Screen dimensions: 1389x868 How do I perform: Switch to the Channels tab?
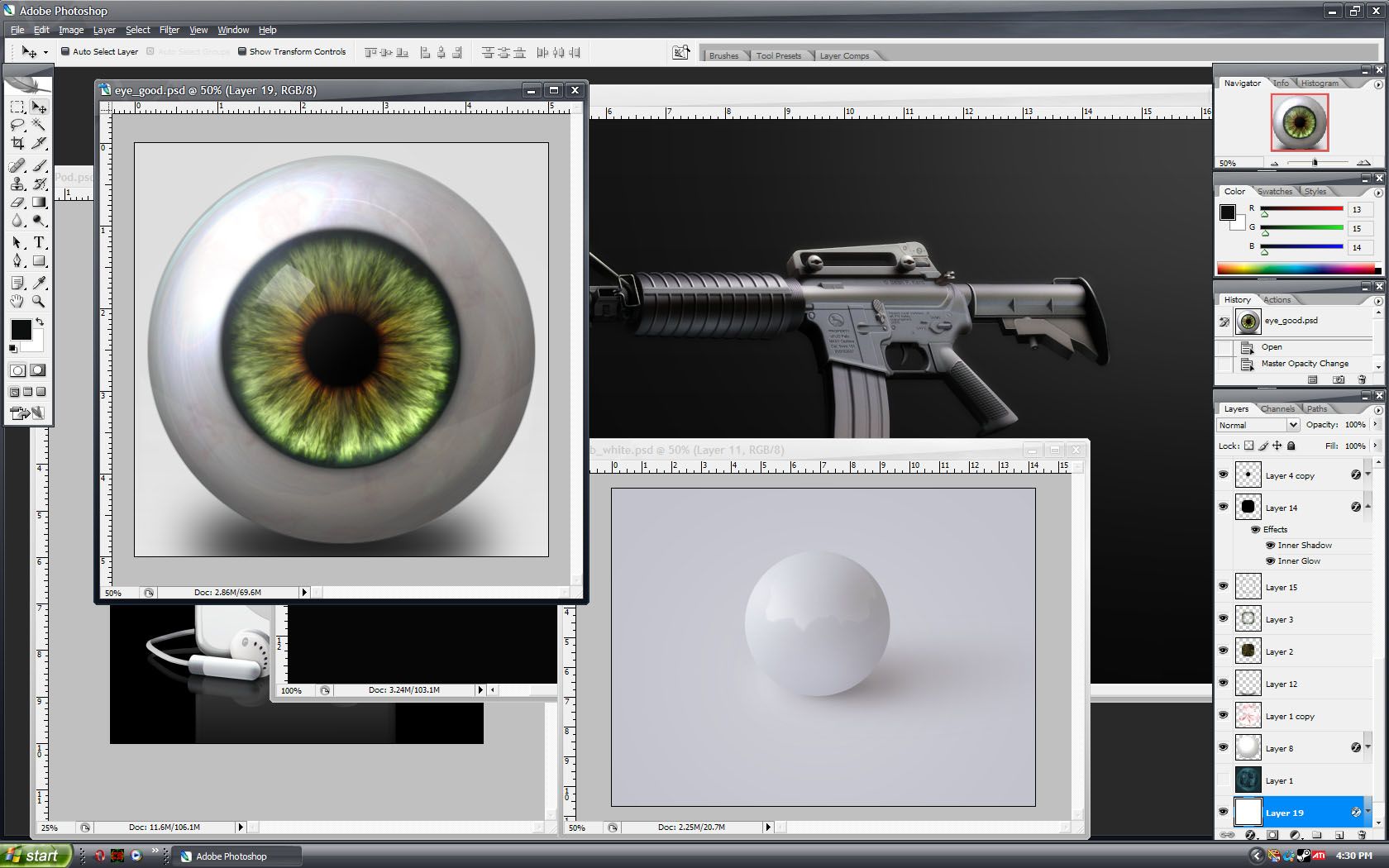pyautogui.click(x=1277, y=409)
